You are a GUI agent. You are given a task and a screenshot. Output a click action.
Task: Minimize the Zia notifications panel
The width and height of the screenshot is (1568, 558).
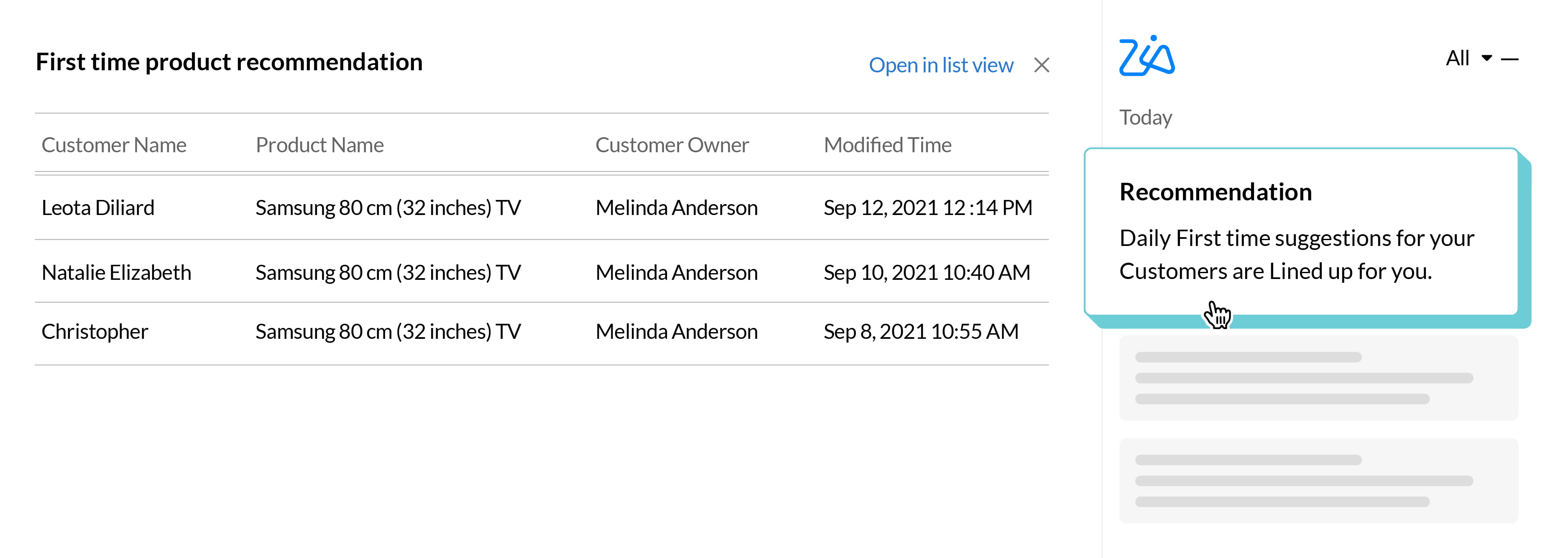(x=1509, y=59)
